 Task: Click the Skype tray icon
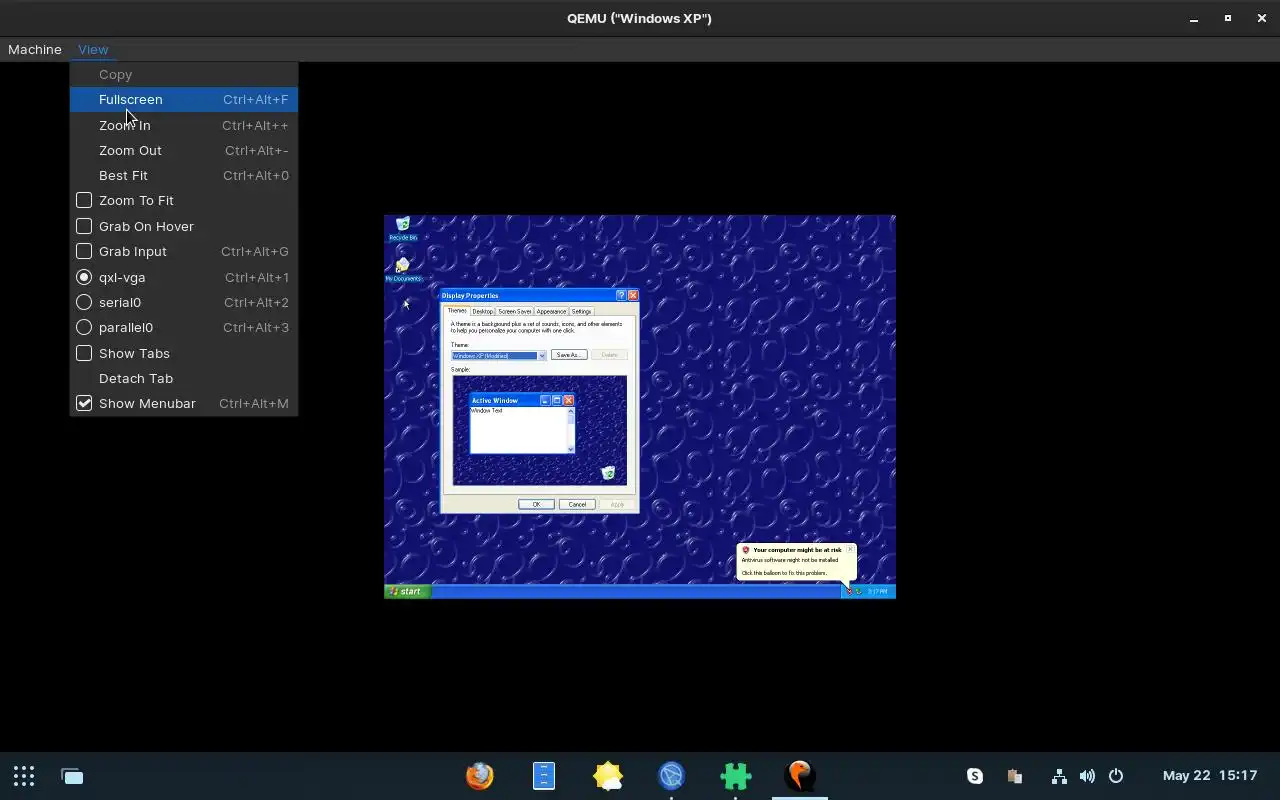click(x=975, y=776)
